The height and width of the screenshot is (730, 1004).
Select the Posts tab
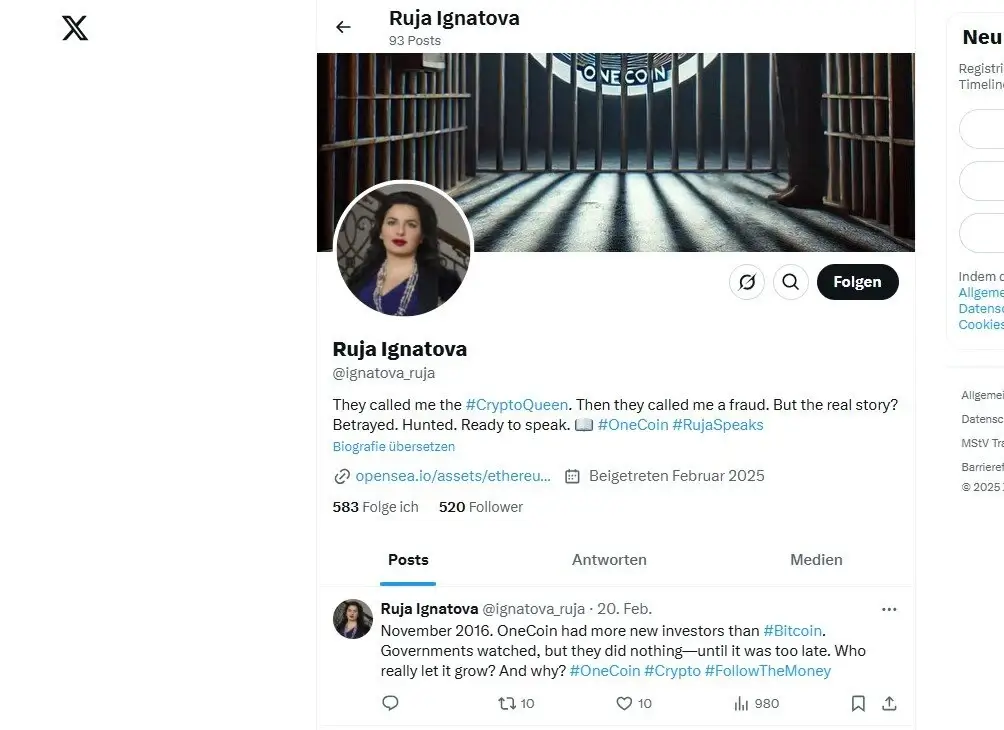(408, 560)
